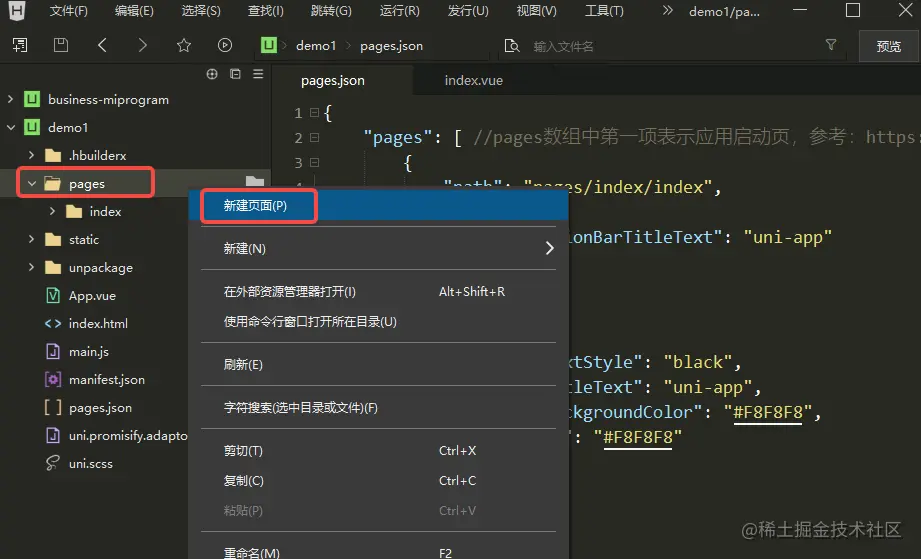The width and height of the screenshot is (921, 559).
Task: Click the run play icon in toolbar
Action: point(224,45)
